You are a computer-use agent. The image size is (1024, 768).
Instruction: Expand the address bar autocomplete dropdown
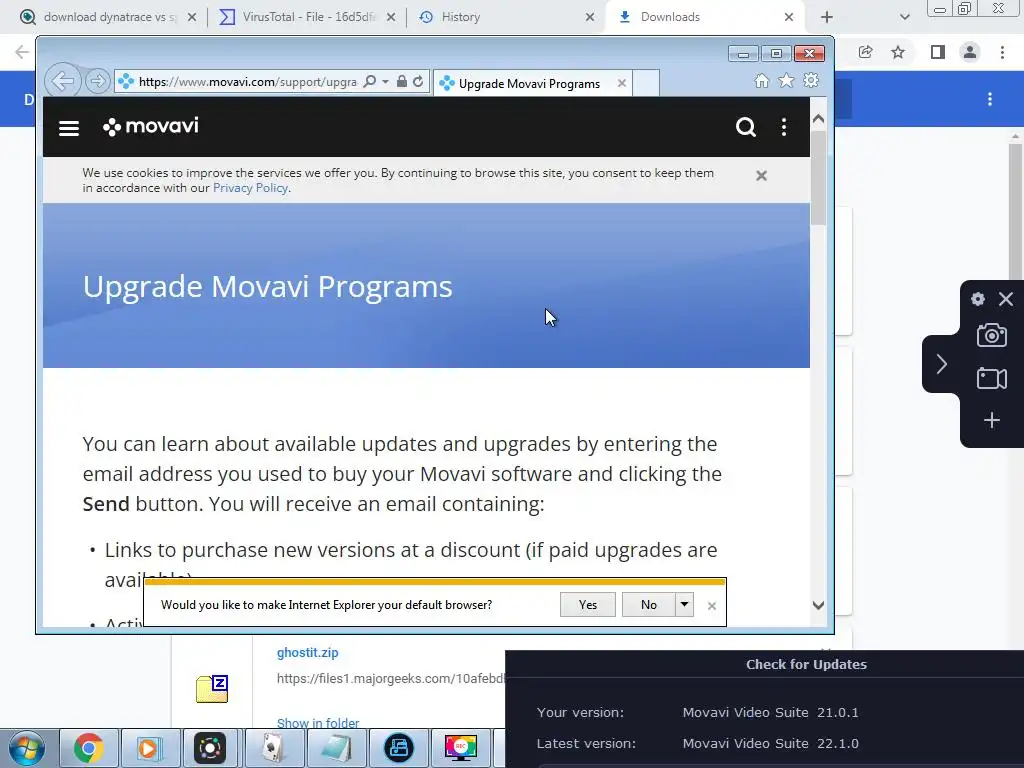point(385,81)
